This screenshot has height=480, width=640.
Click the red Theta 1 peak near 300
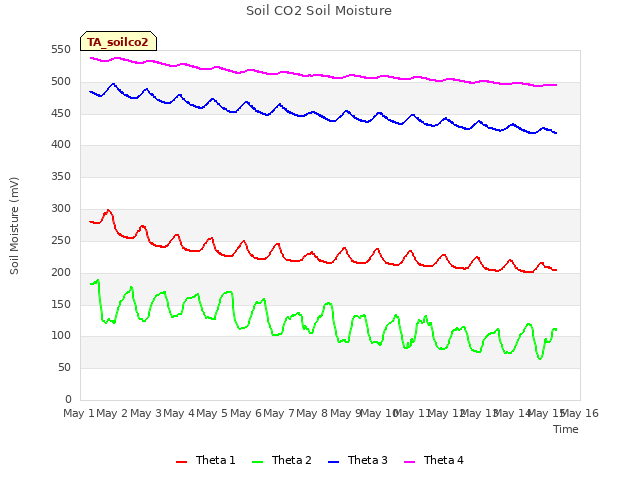108,210
